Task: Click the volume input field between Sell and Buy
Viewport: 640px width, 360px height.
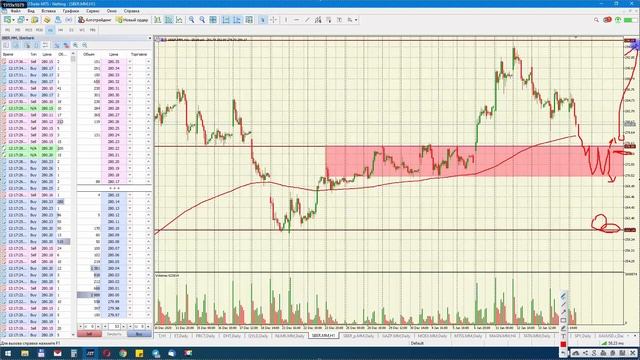Action: [115, 327]
